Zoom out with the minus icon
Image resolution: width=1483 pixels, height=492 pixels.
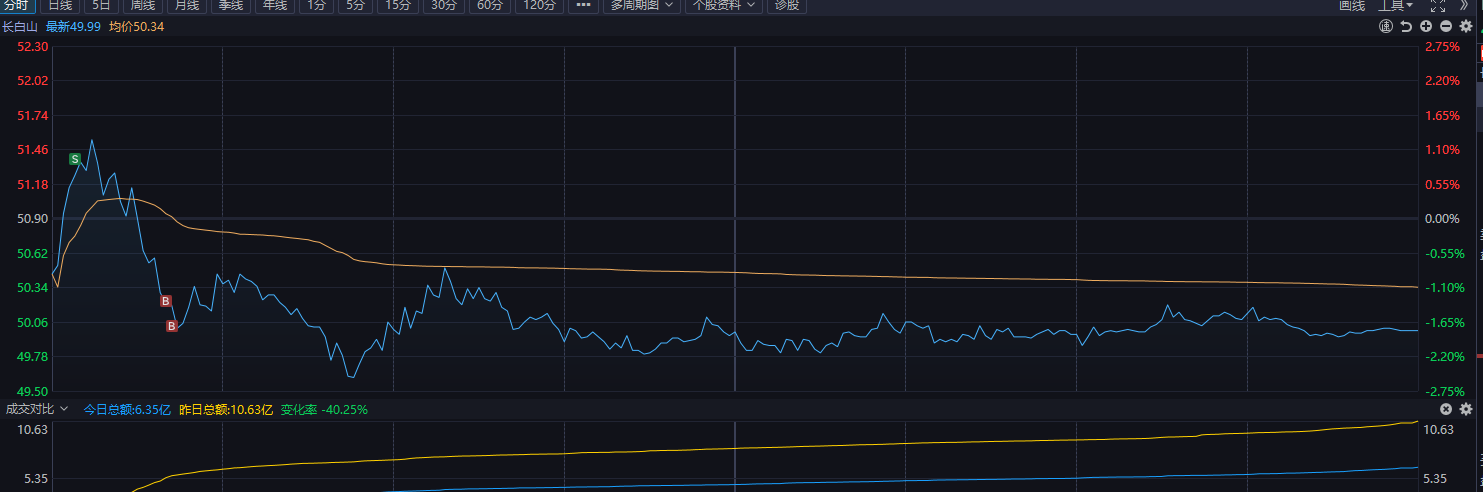pyautogui.click(x=1446, y=26)
